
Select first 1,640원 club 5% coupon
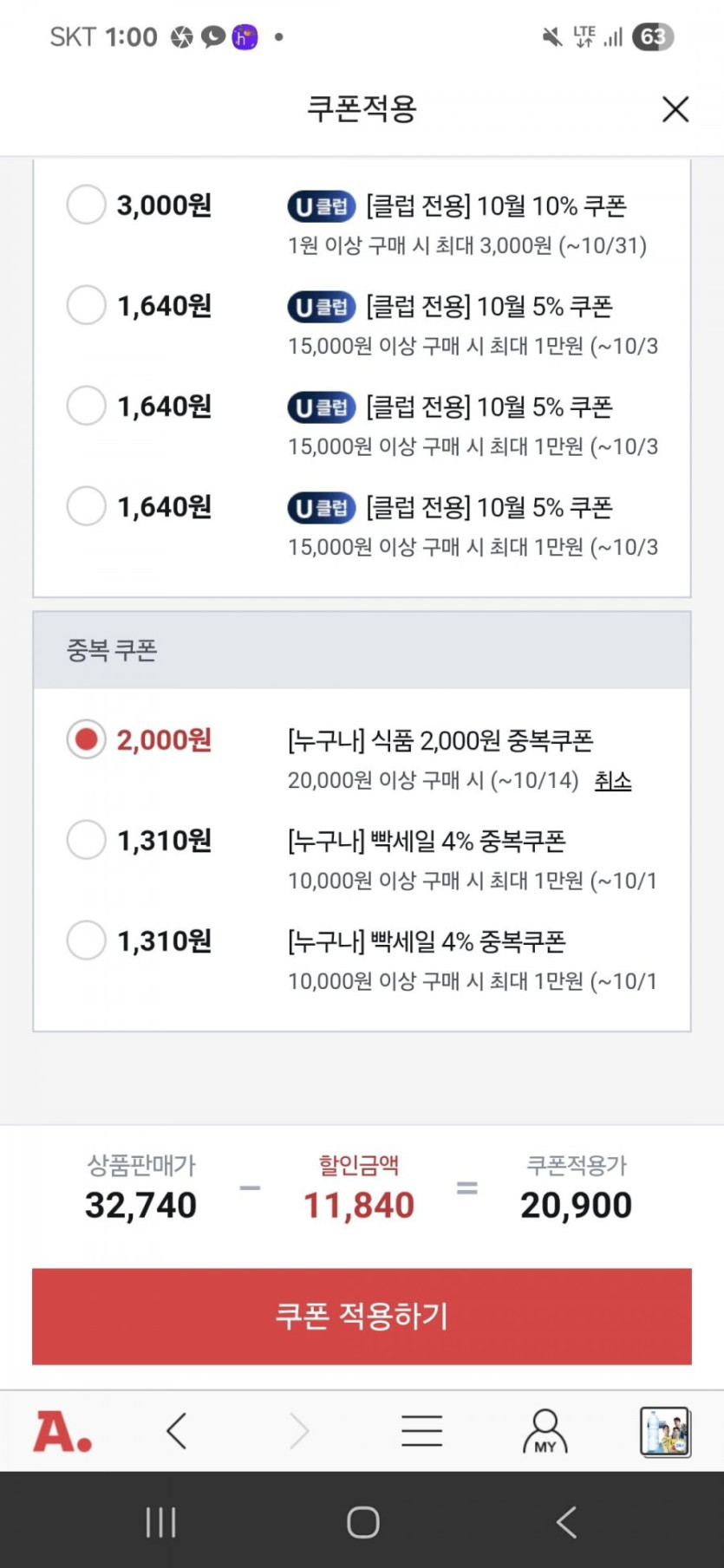[x=86, y=306]
